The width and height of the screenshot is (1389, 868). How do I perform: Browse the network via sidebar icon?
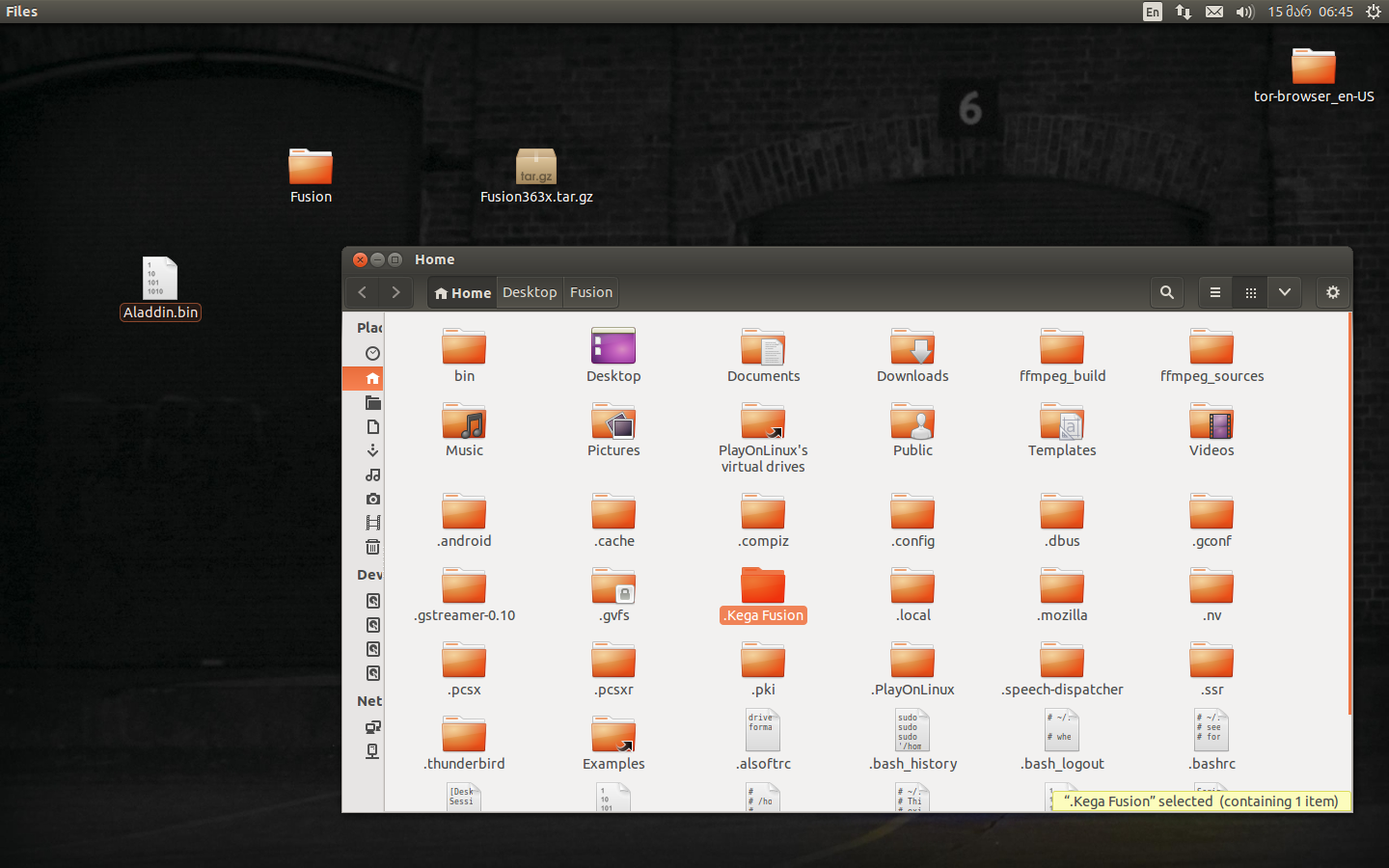point(372,727)
